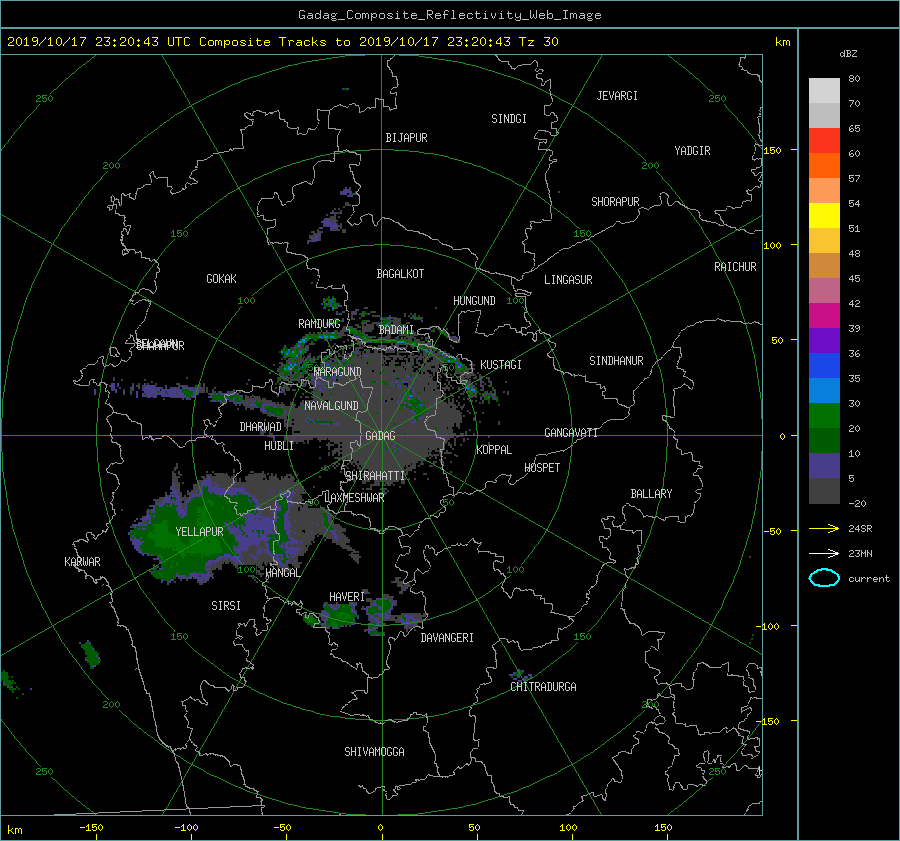Click the BIJAPUR city label

406,138
